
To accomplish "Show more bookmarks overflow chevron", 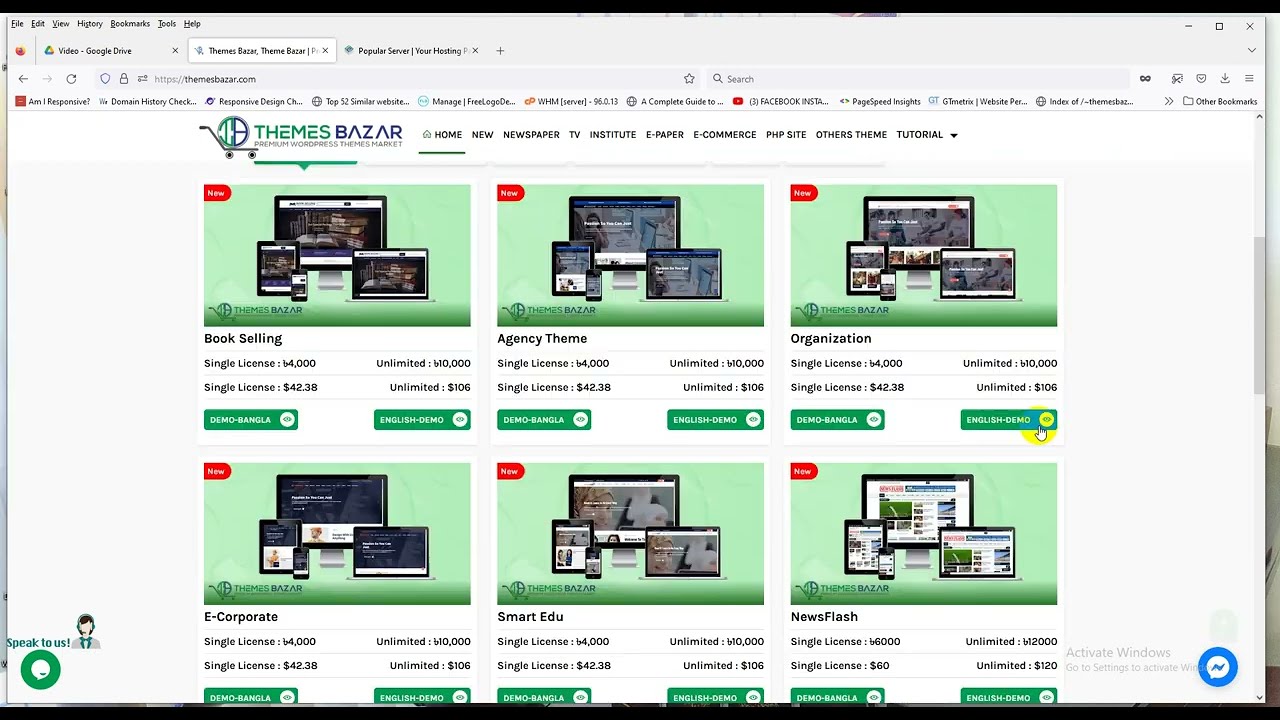I will tap(1168, 101).
